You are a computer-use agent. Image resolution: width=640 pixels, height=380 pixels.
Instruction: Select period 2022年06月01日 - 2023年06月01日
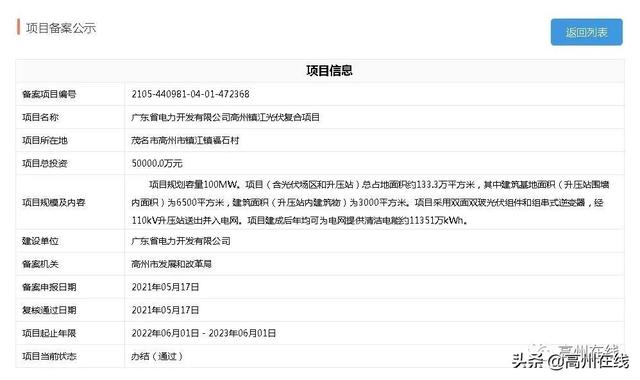pos(204,333)
